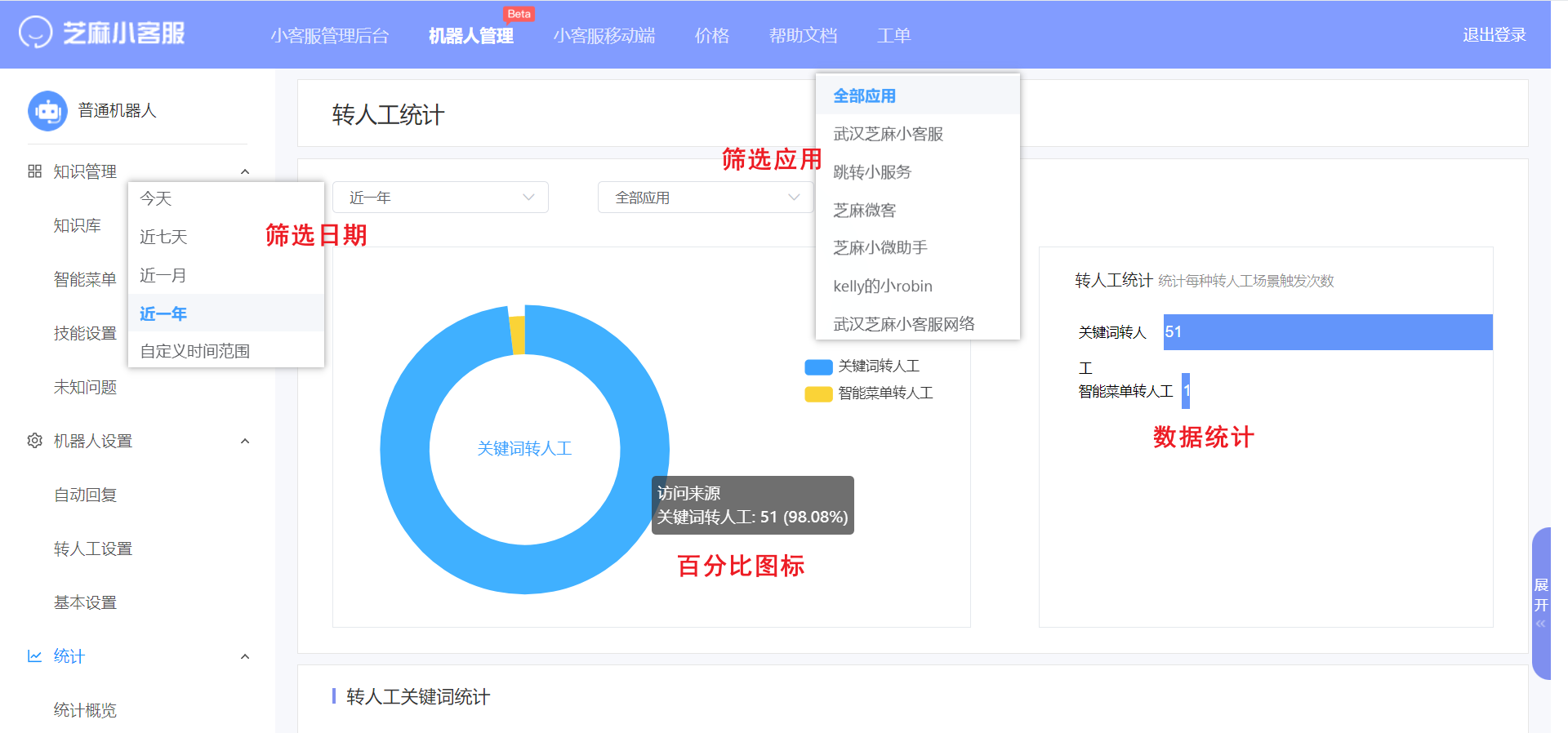Image resolution: width=1568 pixels, height=733 pixels.
Task: Open 小客服移动端 in top navigation
Action: [x=604, y=35]
